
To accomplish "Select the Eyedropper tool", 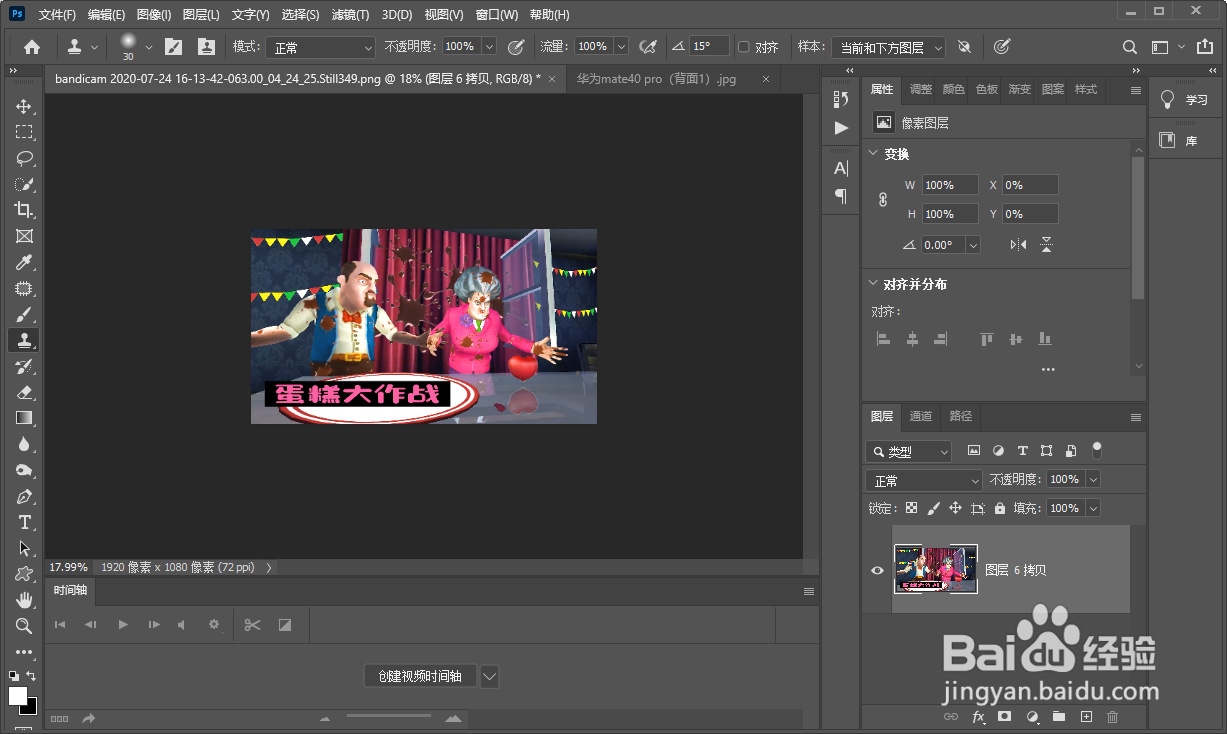I will point(24,262).
